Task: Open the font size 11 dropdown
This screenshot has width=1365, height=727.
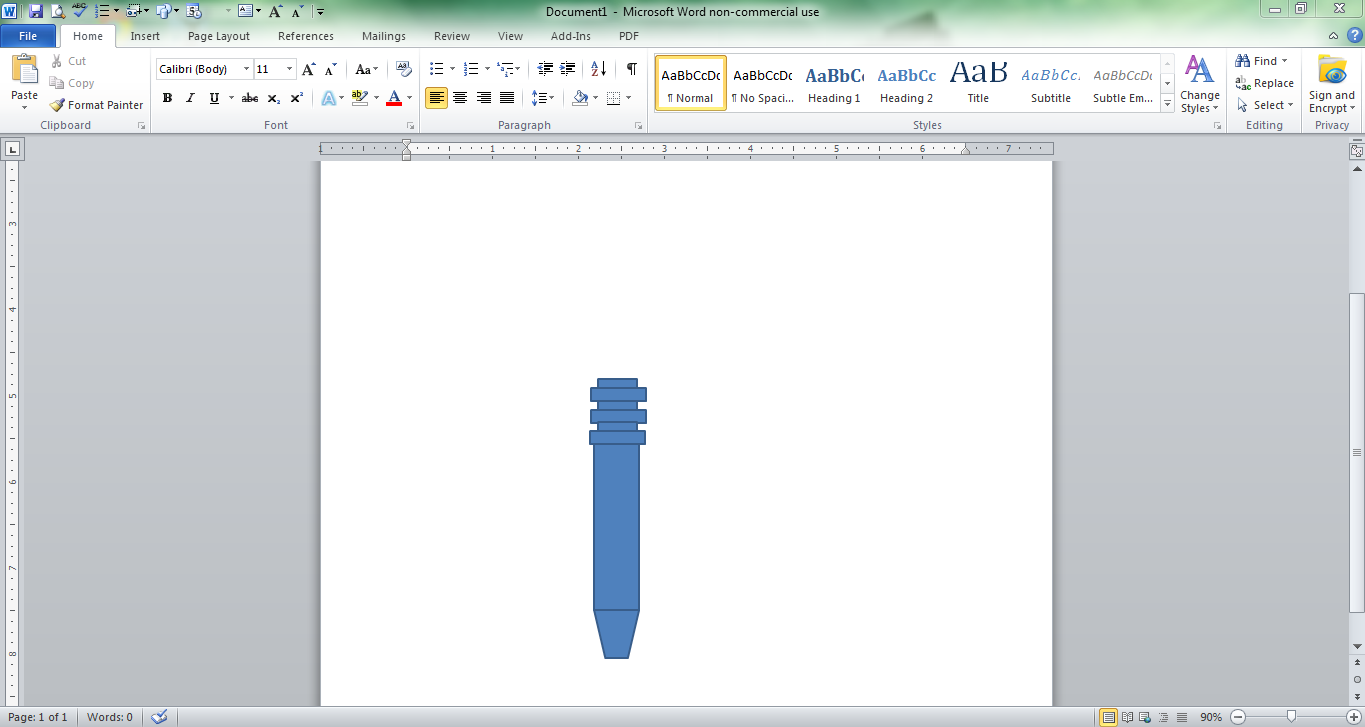Action: click(290, 69)
